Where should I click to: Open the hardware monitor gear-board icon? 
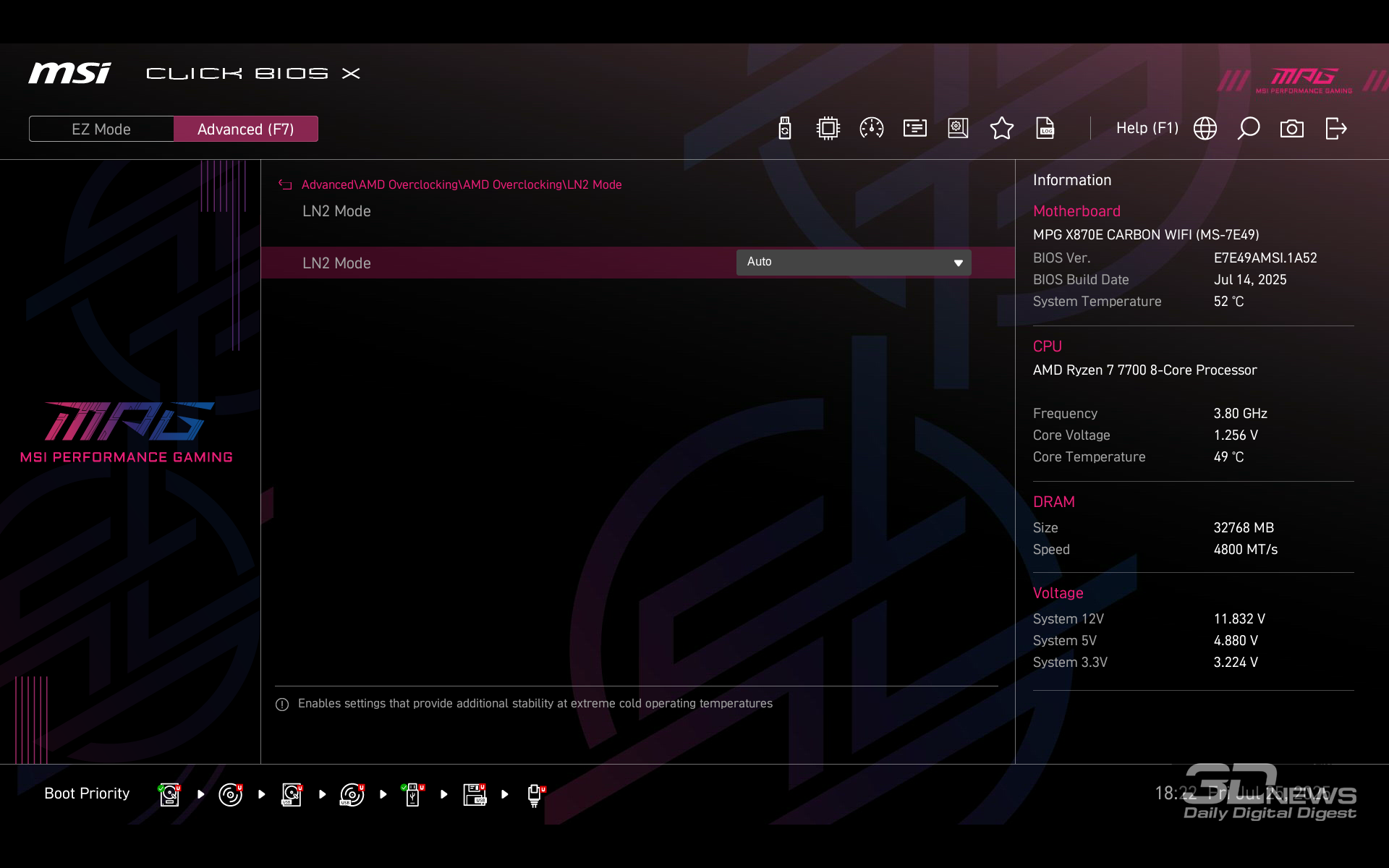(x=959, y=129)
